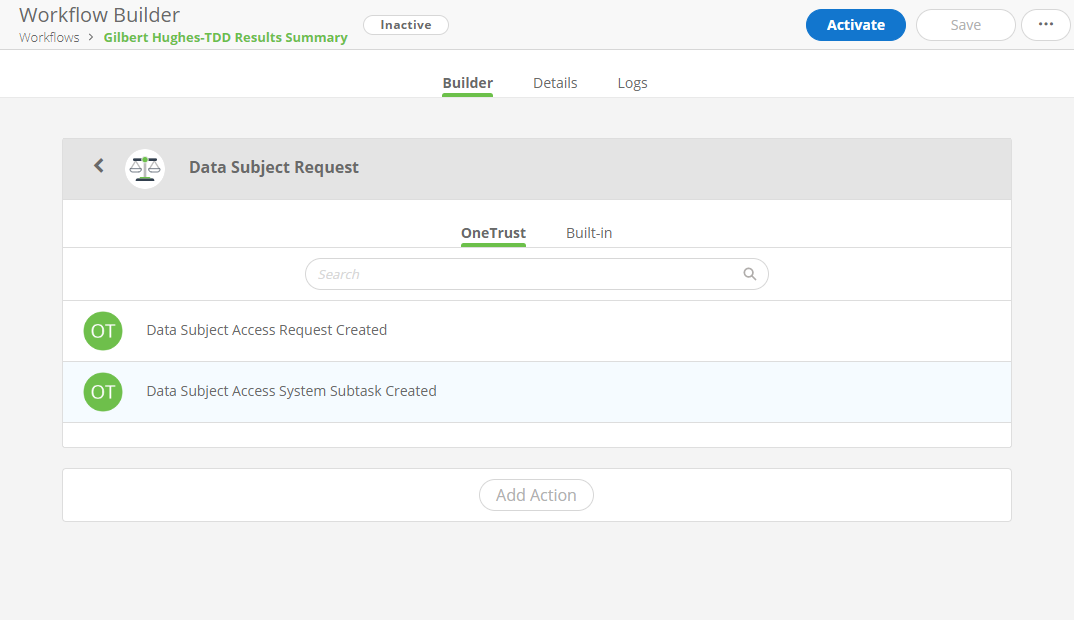The height and width of the screenshot is (620, 1074).
Task: Switch to the Builder tab
Action: pos(467,83)
